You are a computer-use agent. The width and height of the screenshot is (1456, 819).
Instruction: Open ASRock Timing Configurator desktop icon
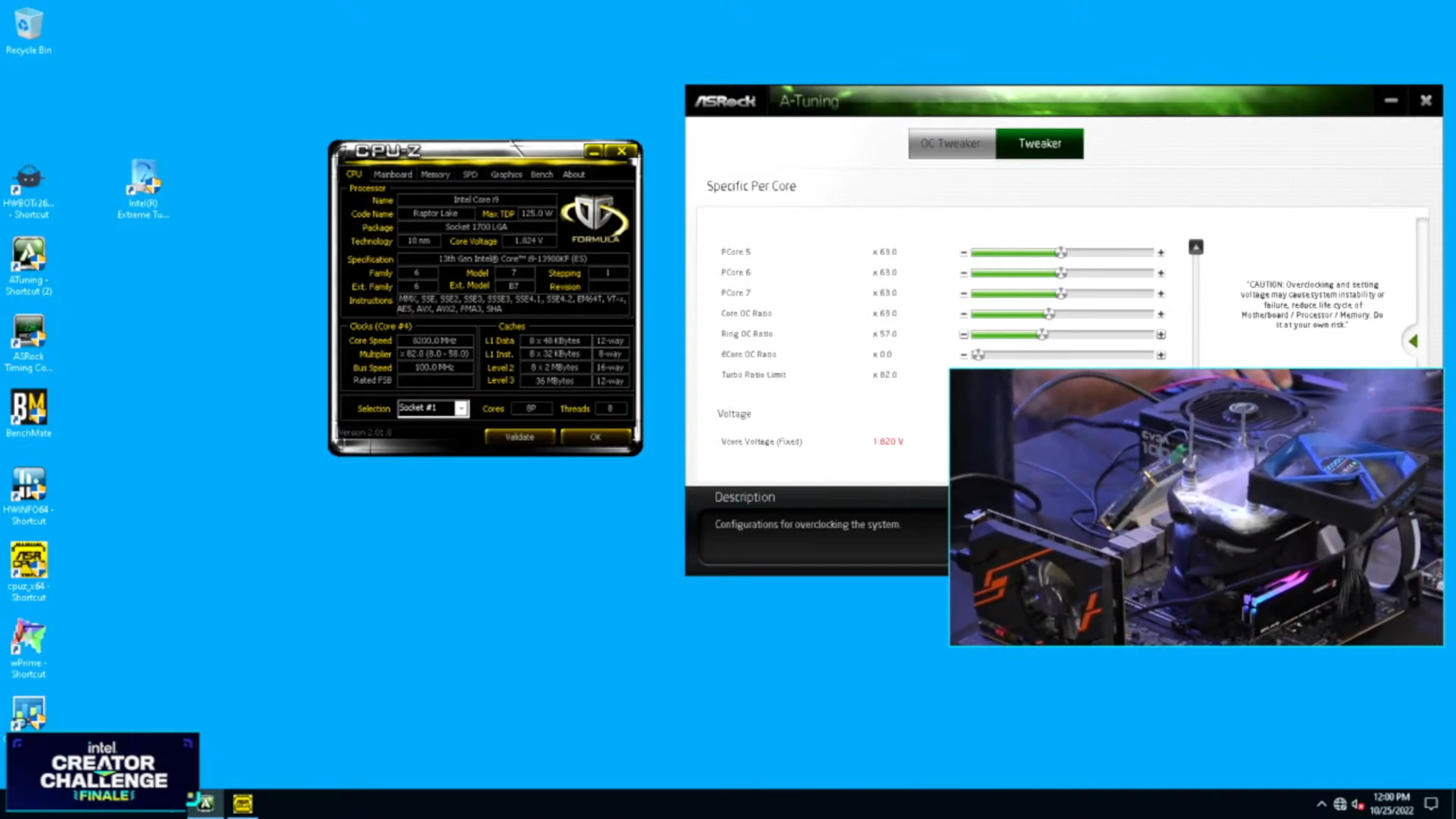pyautogui.click(x=28, y=344)
